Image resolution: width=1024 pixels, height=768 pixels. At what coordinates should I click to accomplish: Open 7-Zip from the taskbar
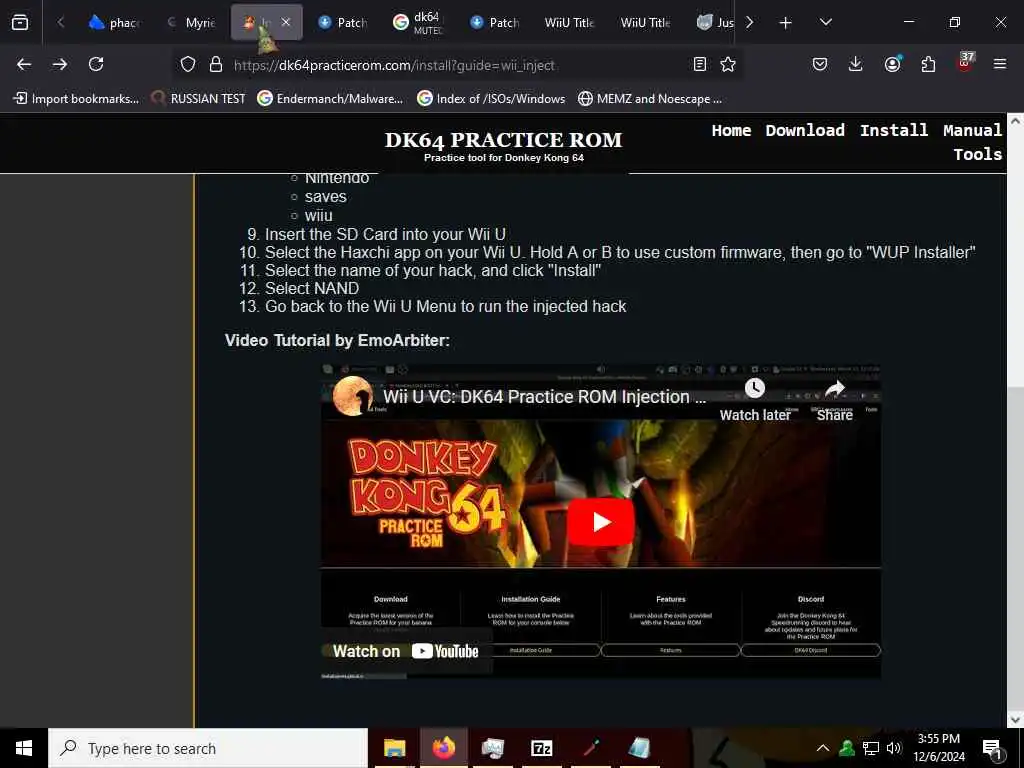click(x=541, y=748)
